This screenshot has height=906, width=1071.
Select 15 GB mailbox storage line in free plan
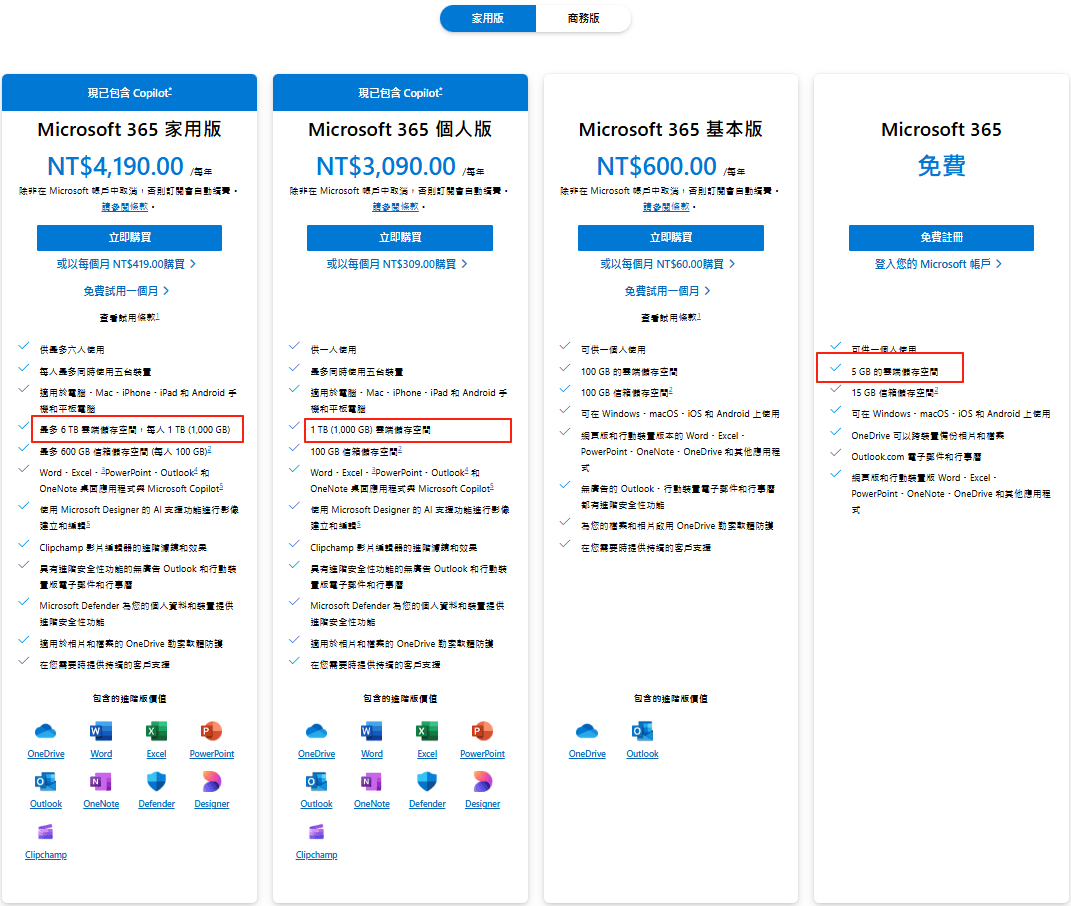(894, 393)
